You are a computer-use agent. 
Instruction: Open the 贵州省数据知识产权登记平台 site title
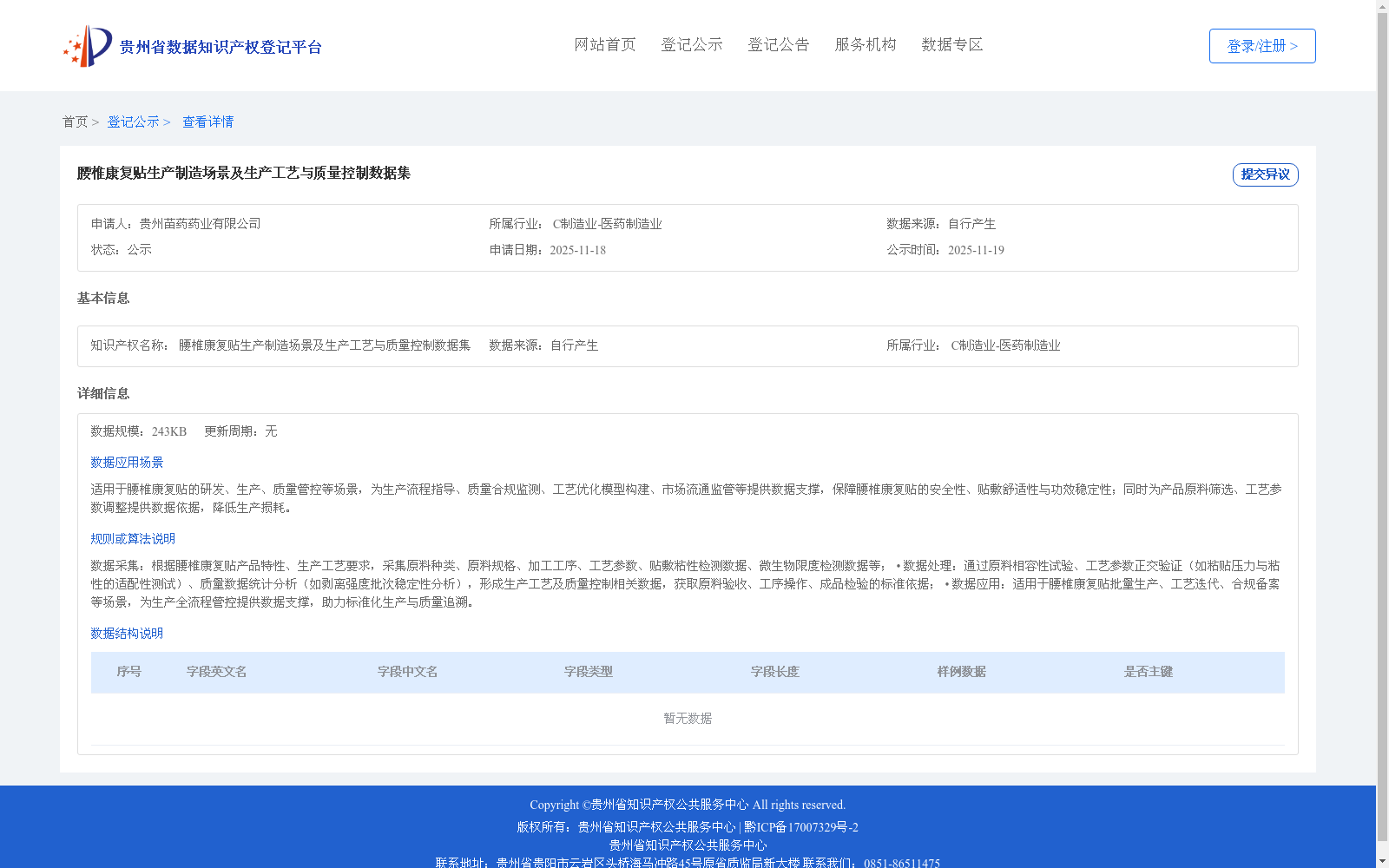click(x=221, y=47)
